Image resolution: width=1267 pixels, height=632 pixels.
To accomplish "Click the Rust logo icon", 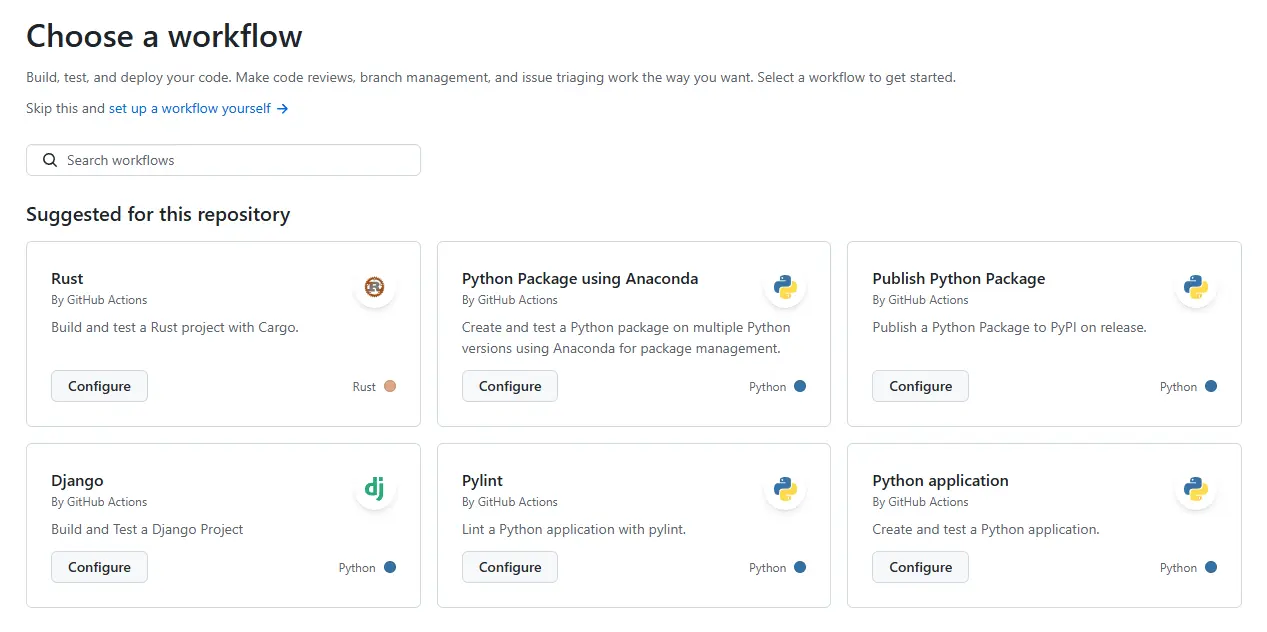I will tap(375, 288).
